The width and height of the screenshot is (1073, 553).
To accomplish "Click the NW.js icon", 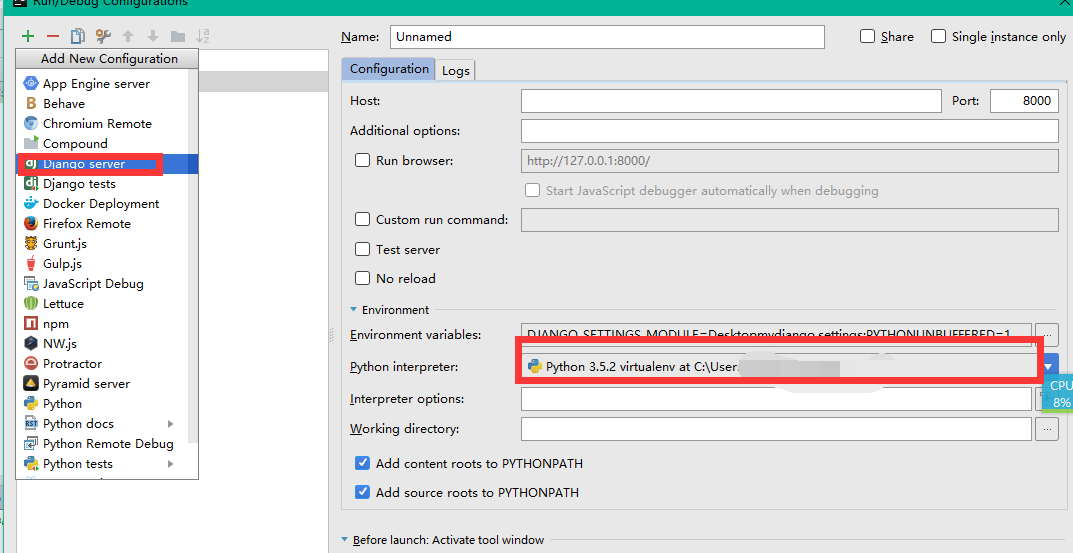I will pos(31,343).
